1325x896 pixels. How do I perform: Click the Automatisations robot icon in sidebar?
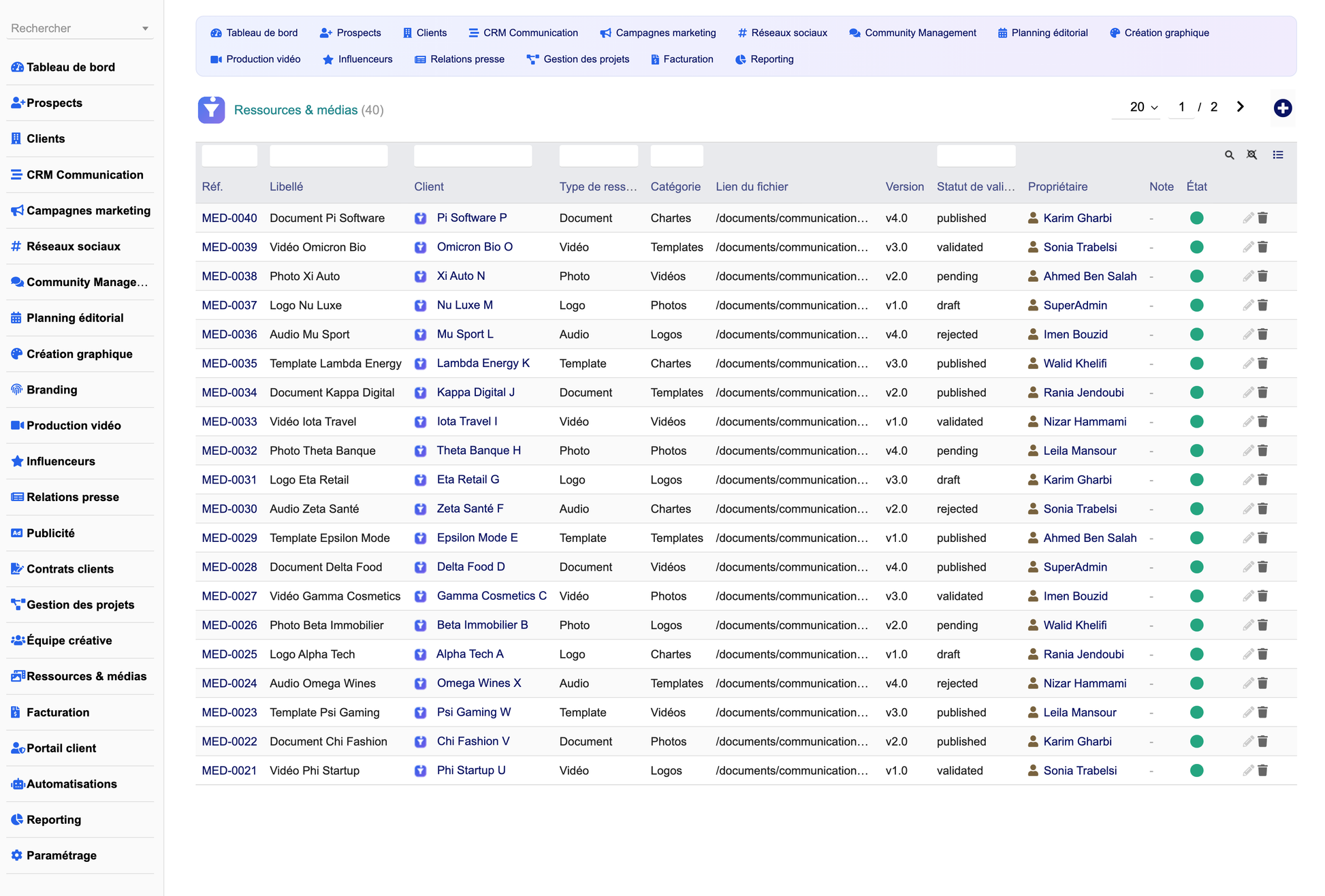click(x=18, y=784)
